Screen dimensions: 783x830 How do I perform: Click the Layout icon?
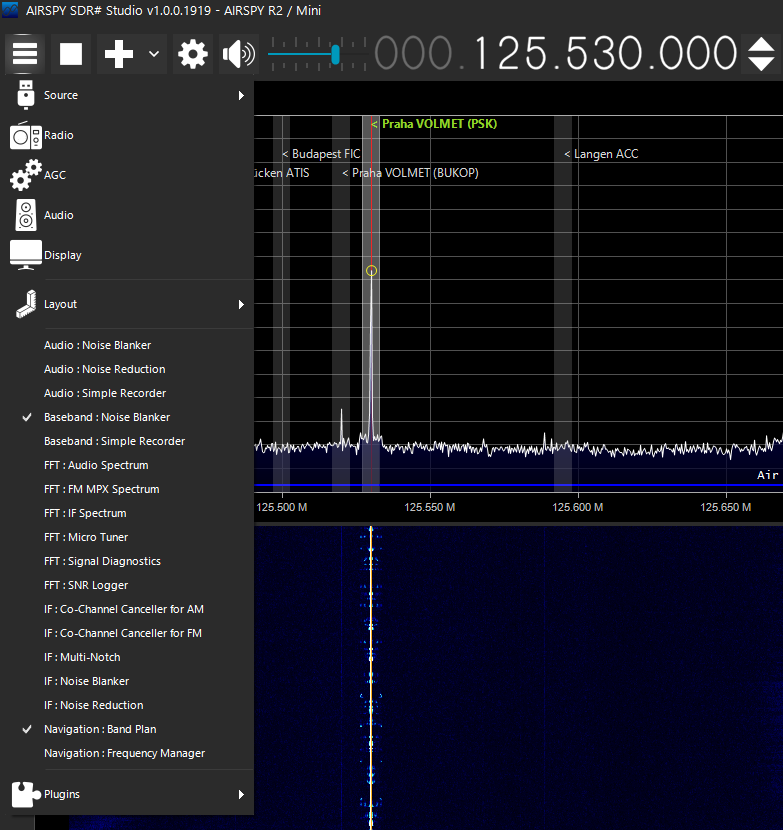25,304
